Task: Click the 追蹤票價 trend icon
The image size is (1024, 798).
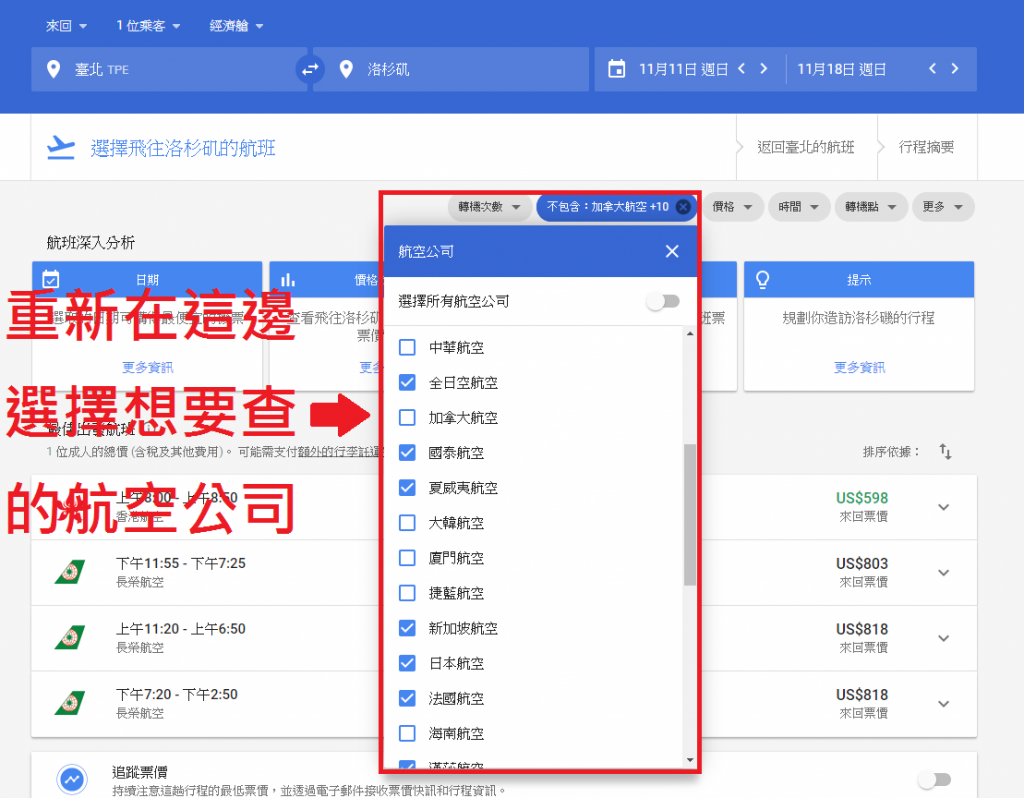Action: click(x=72, y=778)
